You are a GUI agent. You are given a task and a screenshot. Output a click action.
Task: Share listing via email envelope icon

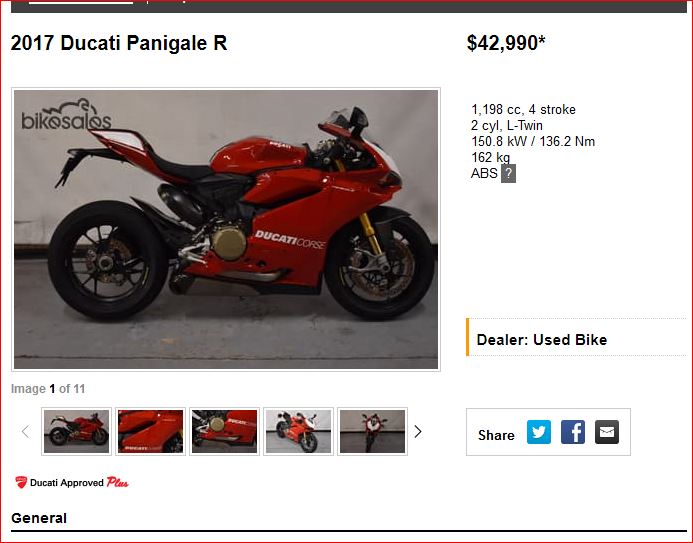(607, 432)
